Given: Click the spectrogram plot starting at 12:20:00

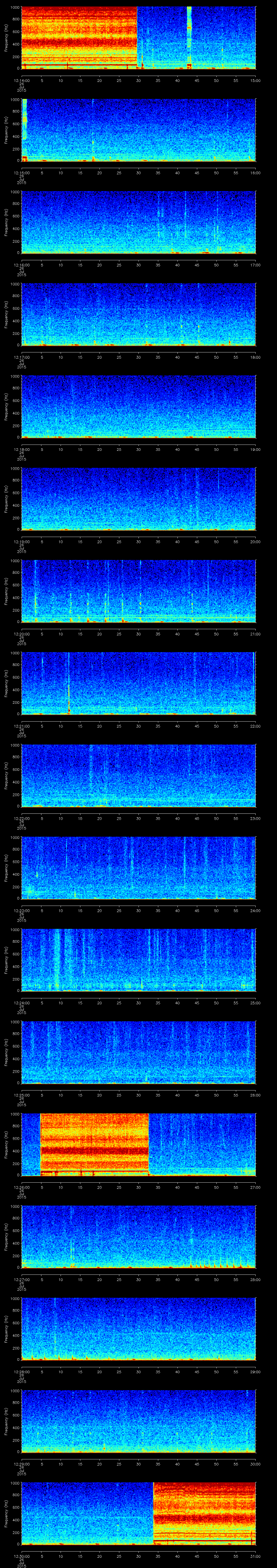Looking at the screenshot, I should (138, 591).
